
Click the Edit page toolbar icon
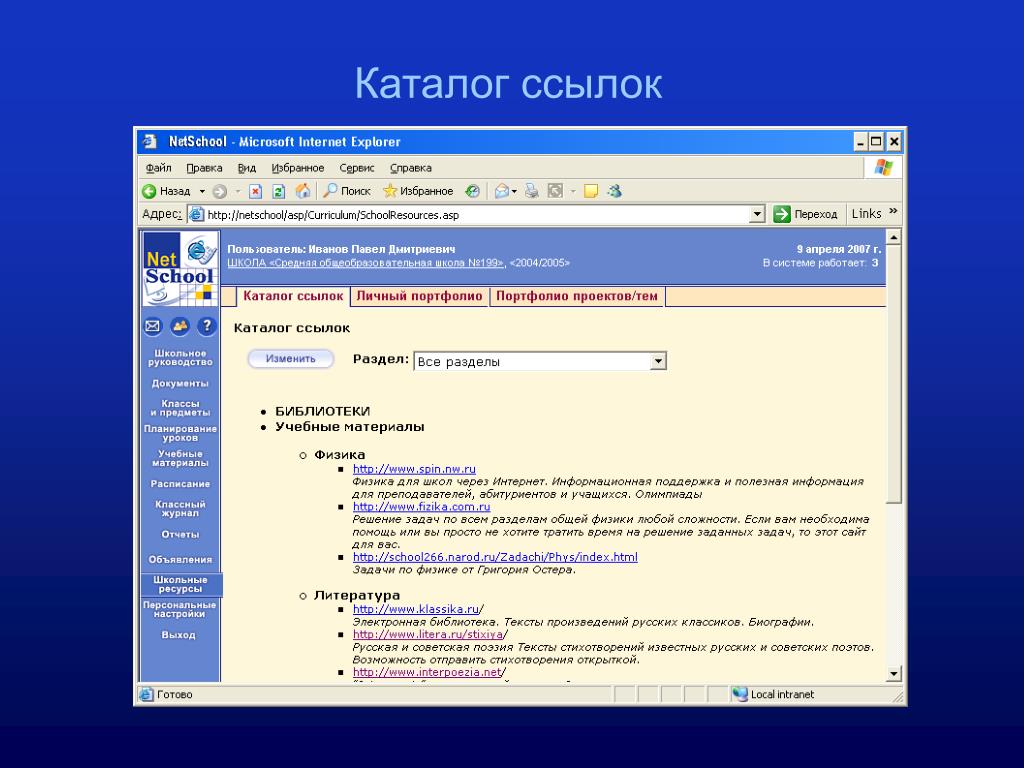tap(555, 191)
